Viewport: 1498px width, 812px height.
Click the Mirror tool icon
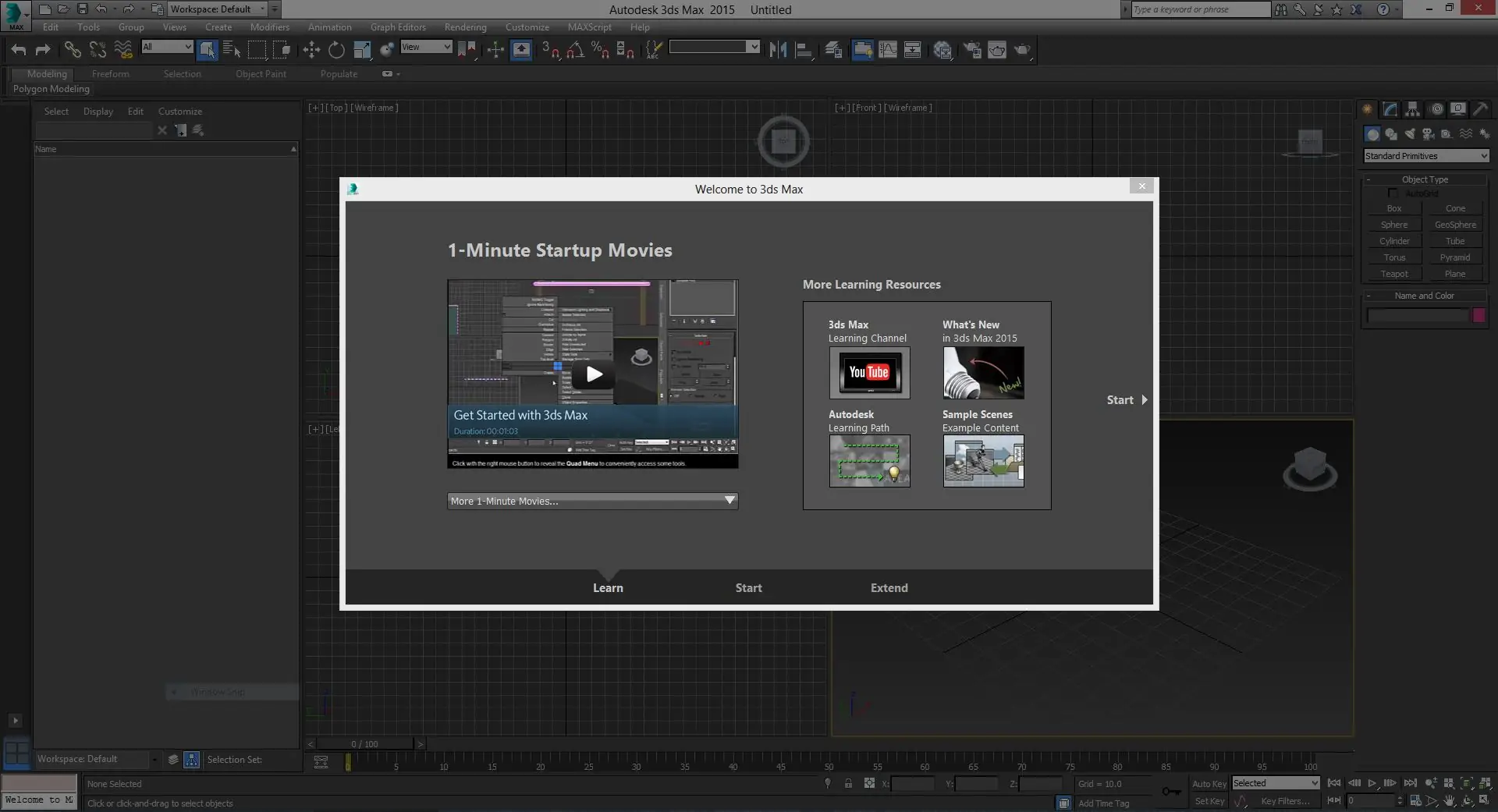[x=778, y=50]
